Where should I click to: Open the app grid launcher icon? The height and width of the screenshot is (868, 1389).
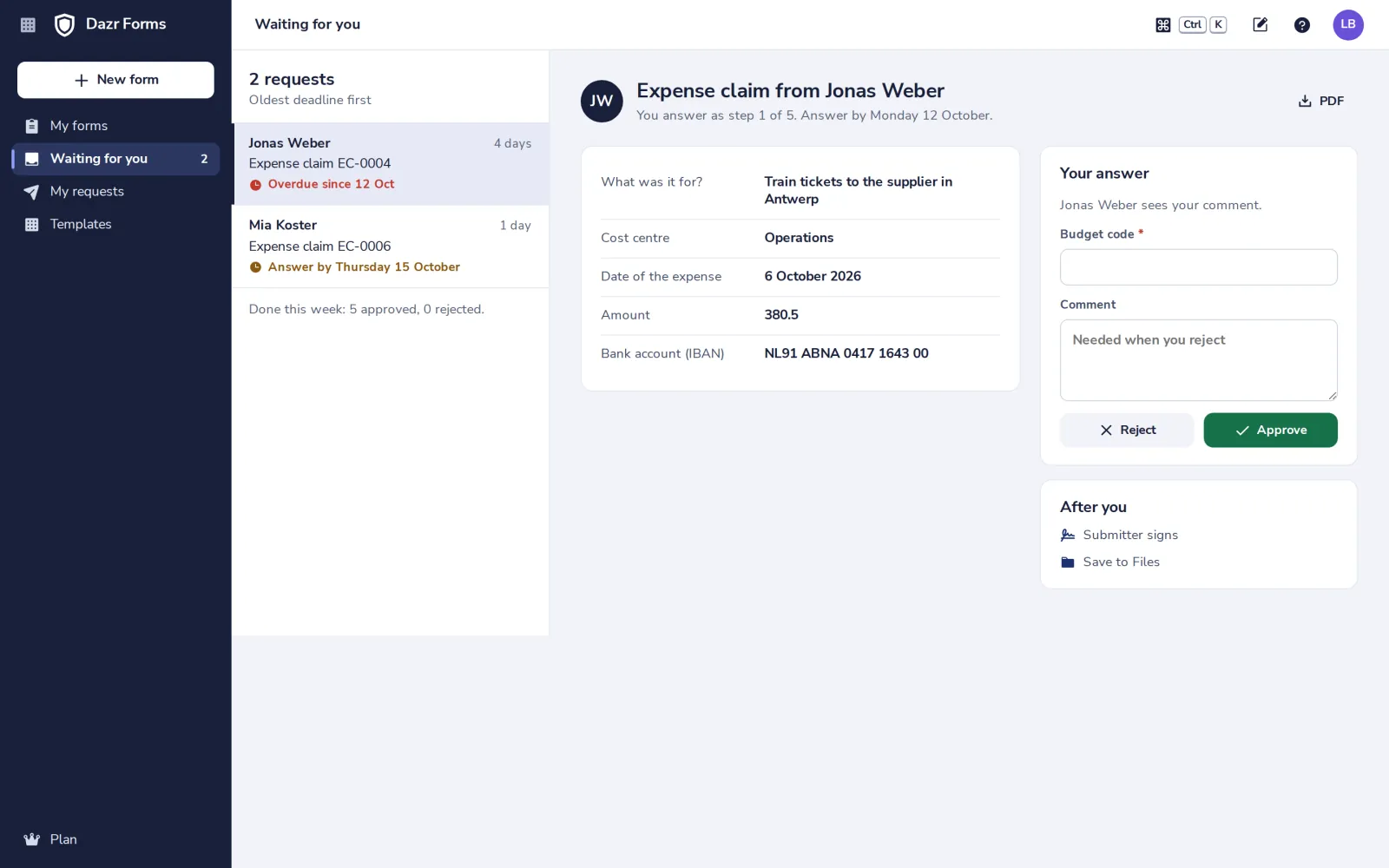(x=28, y=25)
